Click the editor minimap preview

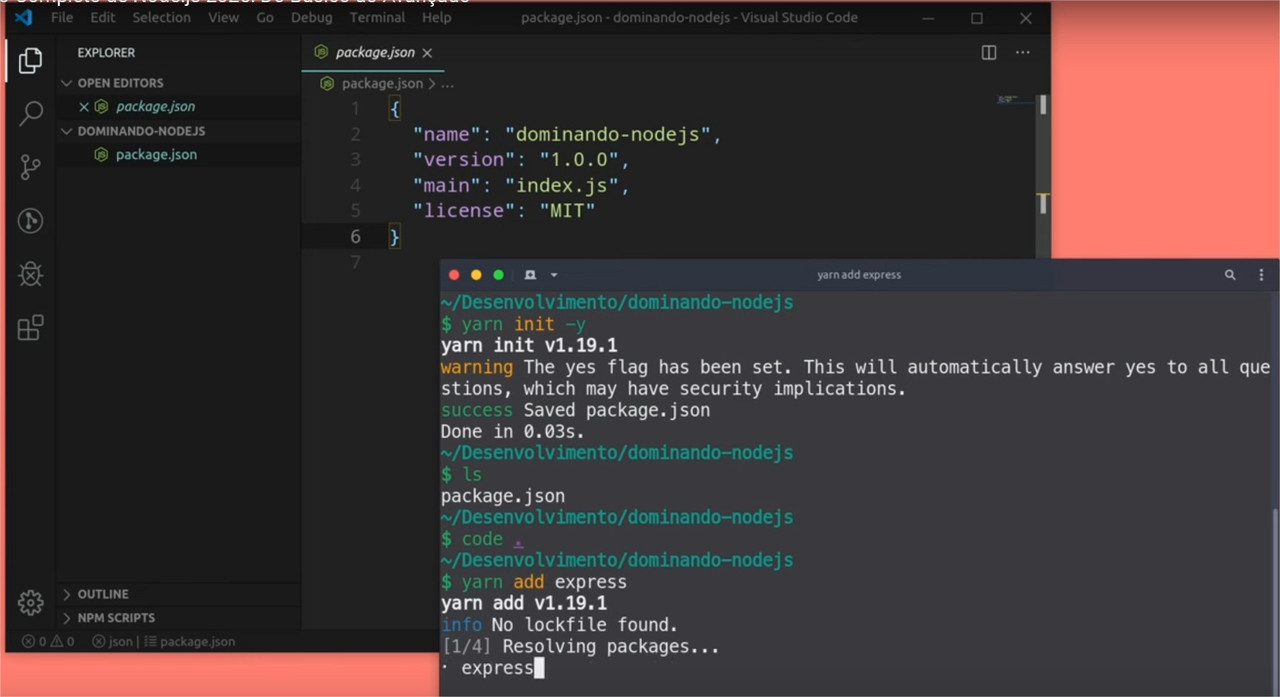click(1014, 100)
